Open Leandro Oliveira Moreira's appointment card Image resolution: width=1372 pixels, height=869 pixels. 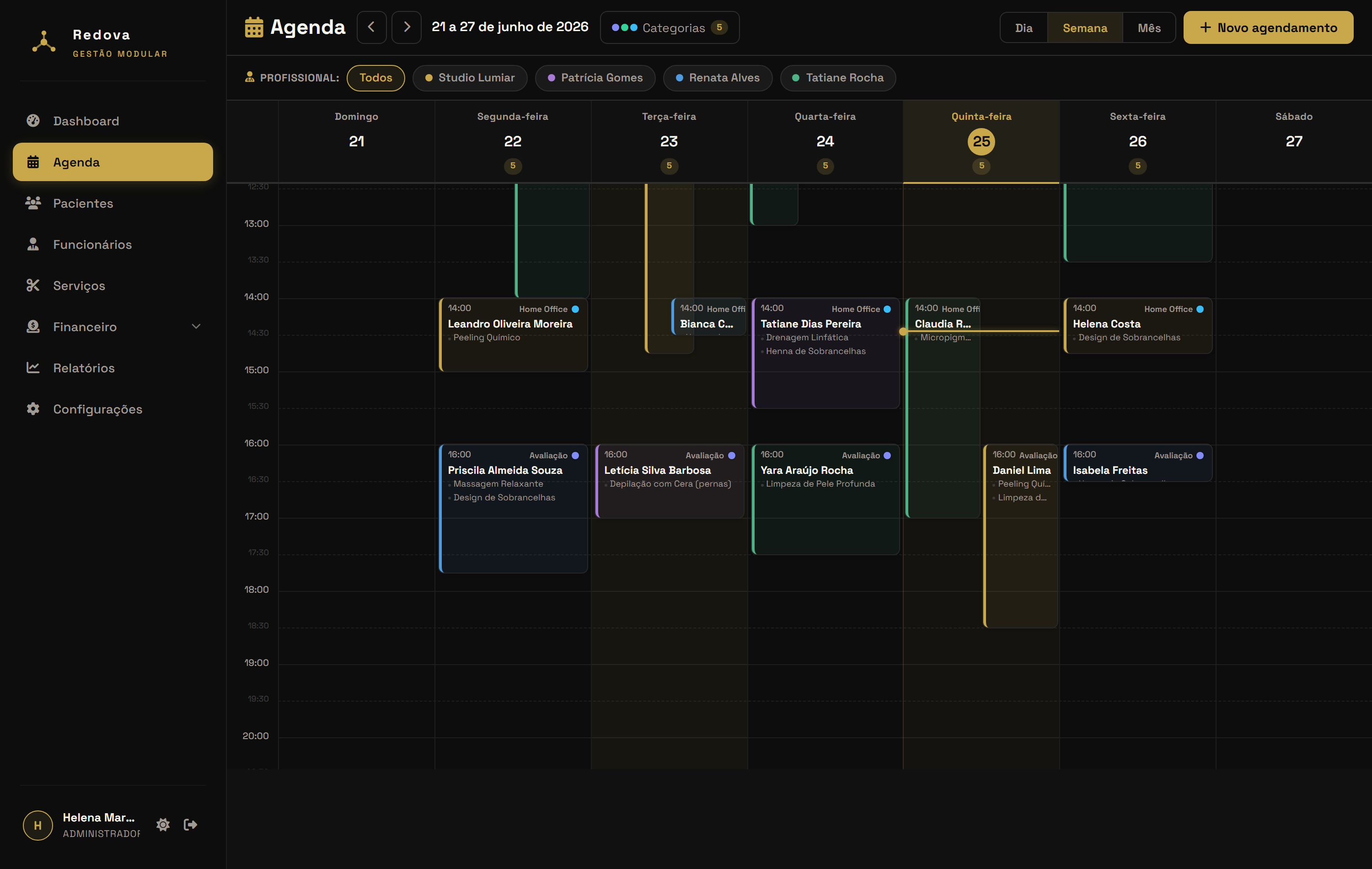pyautogui.click(x=514, y=335)
